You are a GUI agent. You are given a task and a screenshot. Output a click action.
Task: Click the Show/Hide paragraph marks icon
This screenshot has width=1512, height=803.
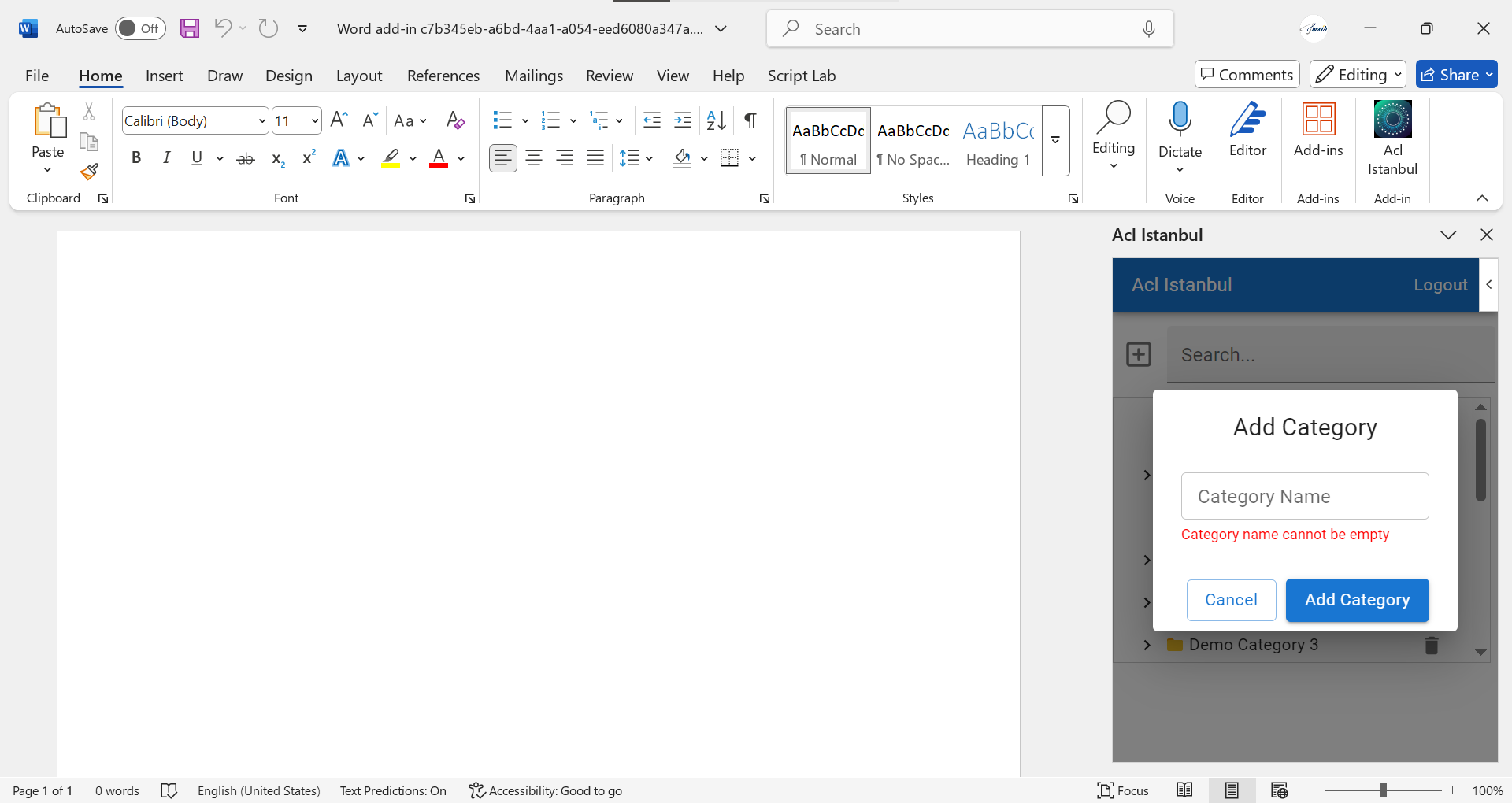[x=750, y=120]
